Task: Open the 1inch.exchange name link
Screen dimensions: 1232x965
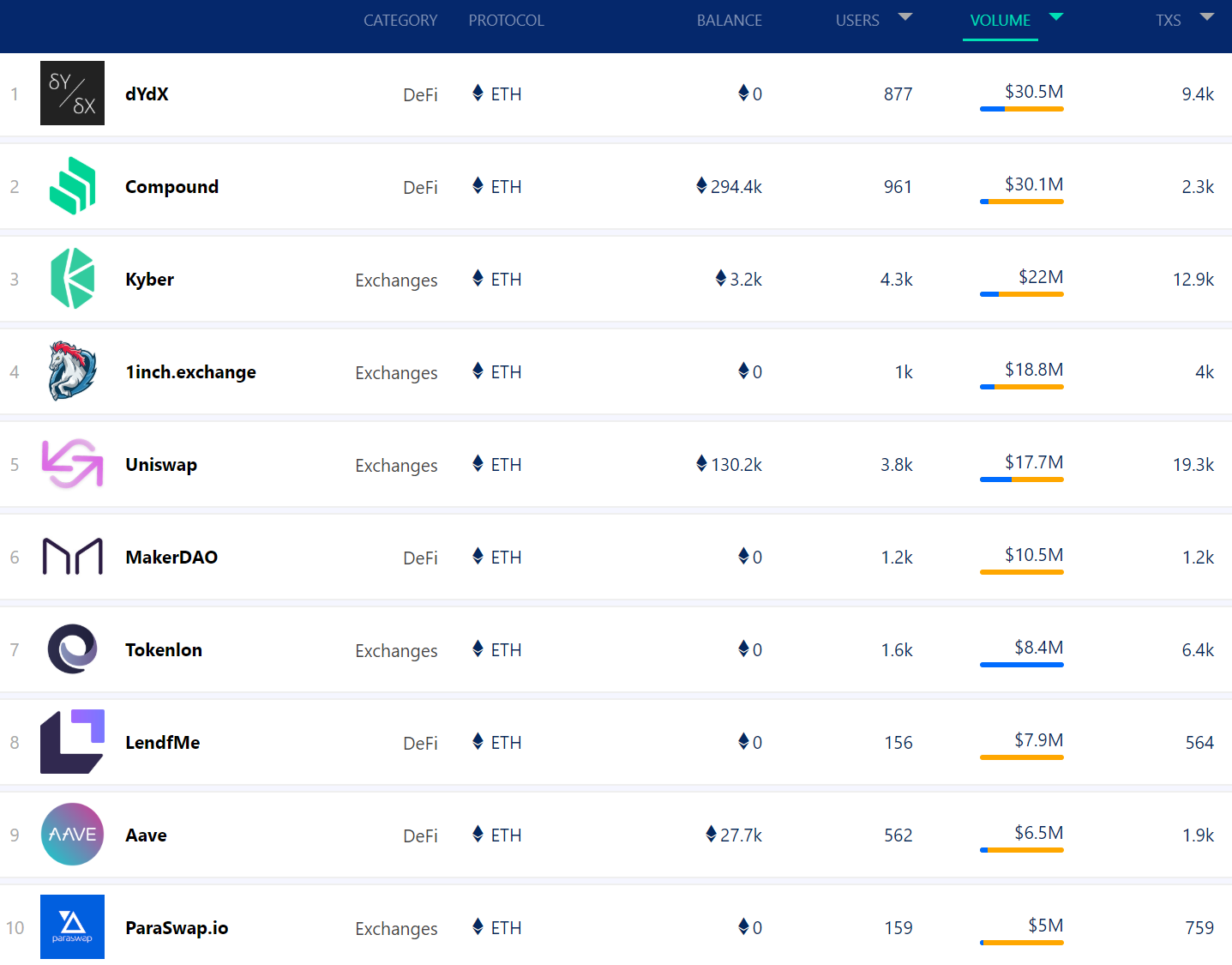Action: point(190,371)
